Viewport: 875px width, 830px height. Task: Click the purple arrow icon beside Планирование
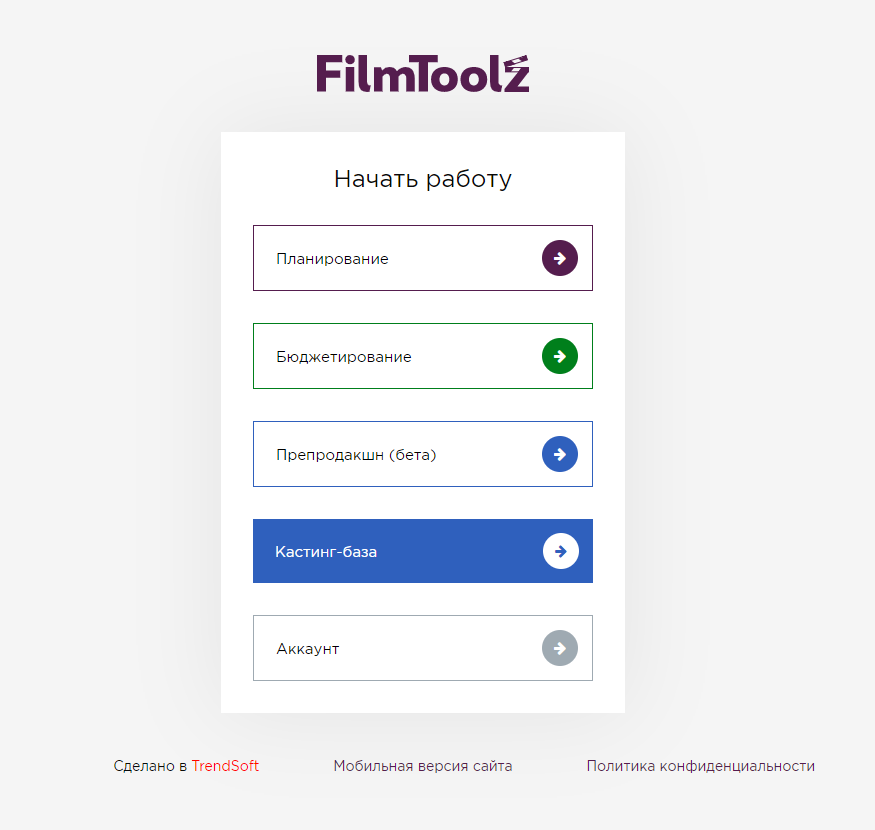(x=560, y=258)
